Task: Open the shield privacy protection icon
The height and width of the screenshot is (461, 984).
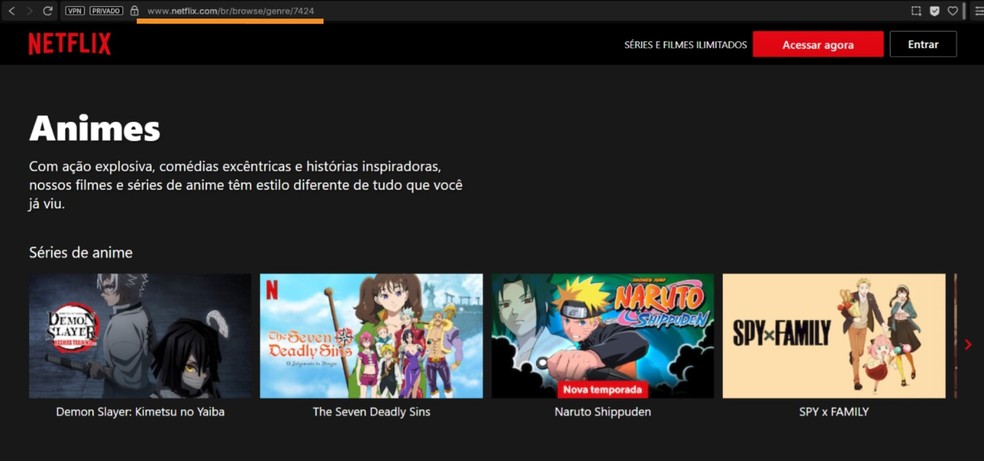Action: (934, 11)
